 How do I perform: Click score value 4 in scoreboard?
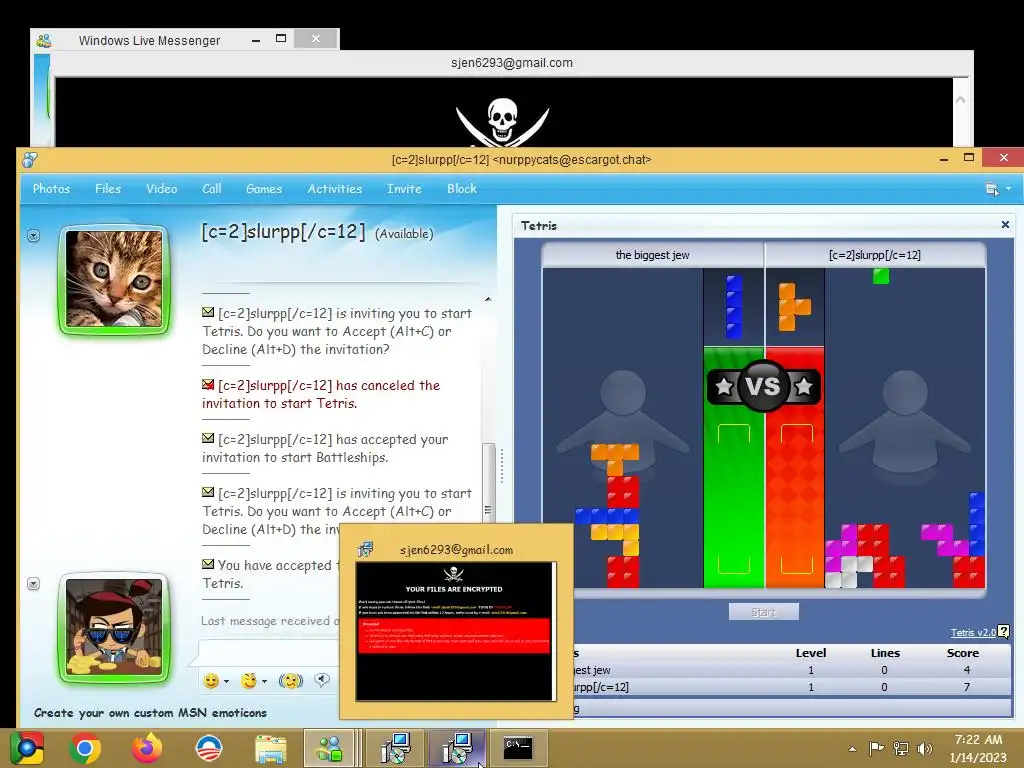(967, 670)
